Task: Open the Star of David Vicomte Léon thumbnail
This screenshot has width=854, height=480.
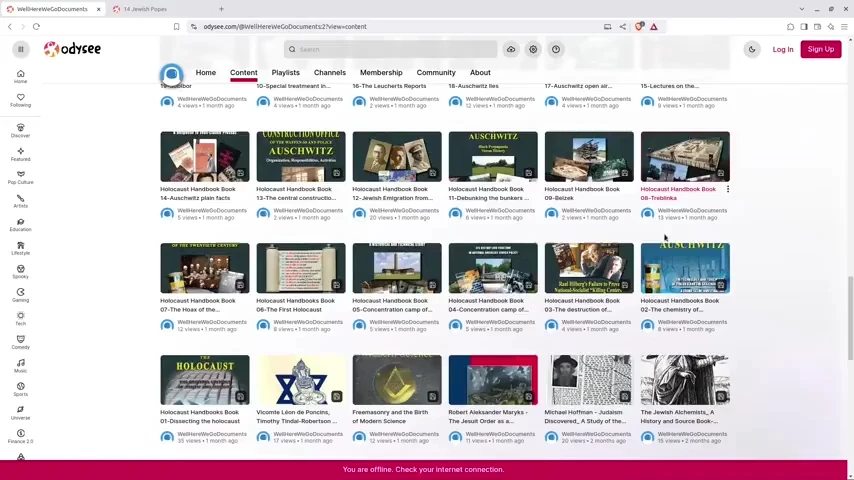Action: click(301, 380)
